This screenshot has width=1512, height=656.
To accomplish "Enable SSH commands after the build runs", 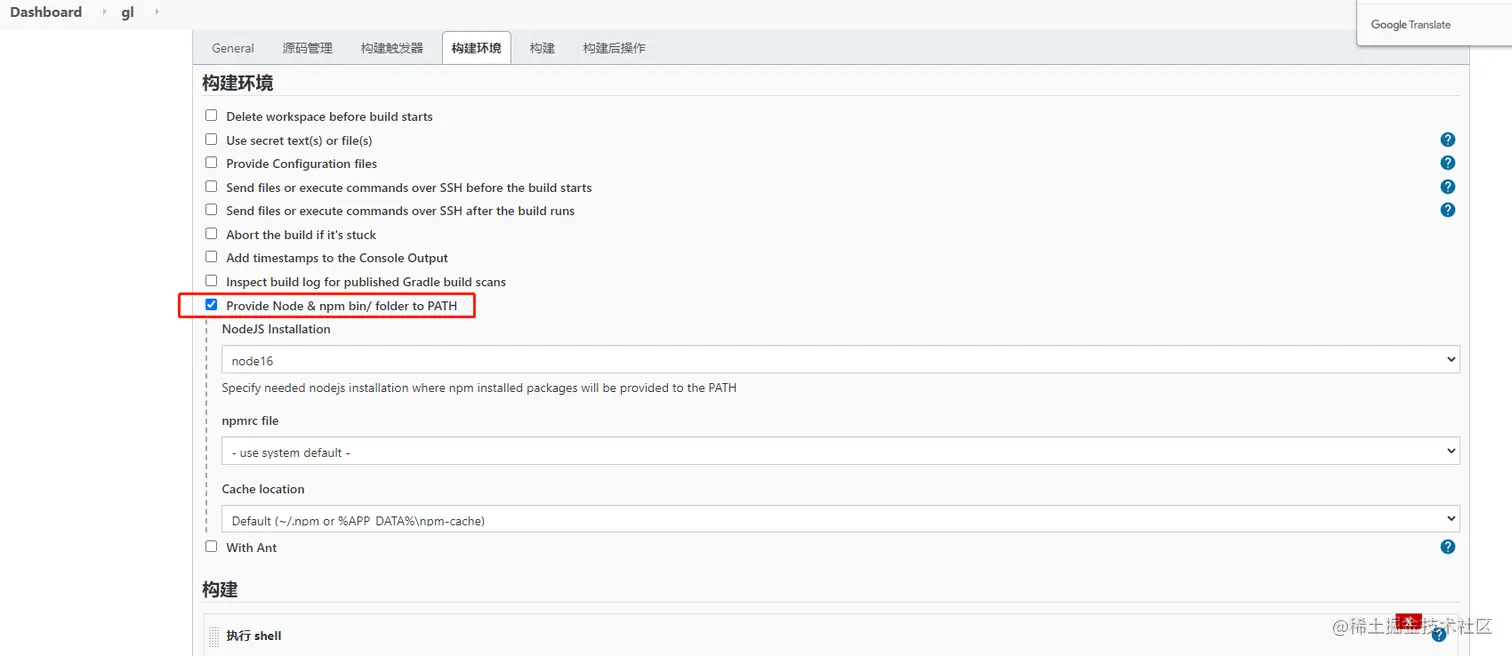I will tap(211, 210).
